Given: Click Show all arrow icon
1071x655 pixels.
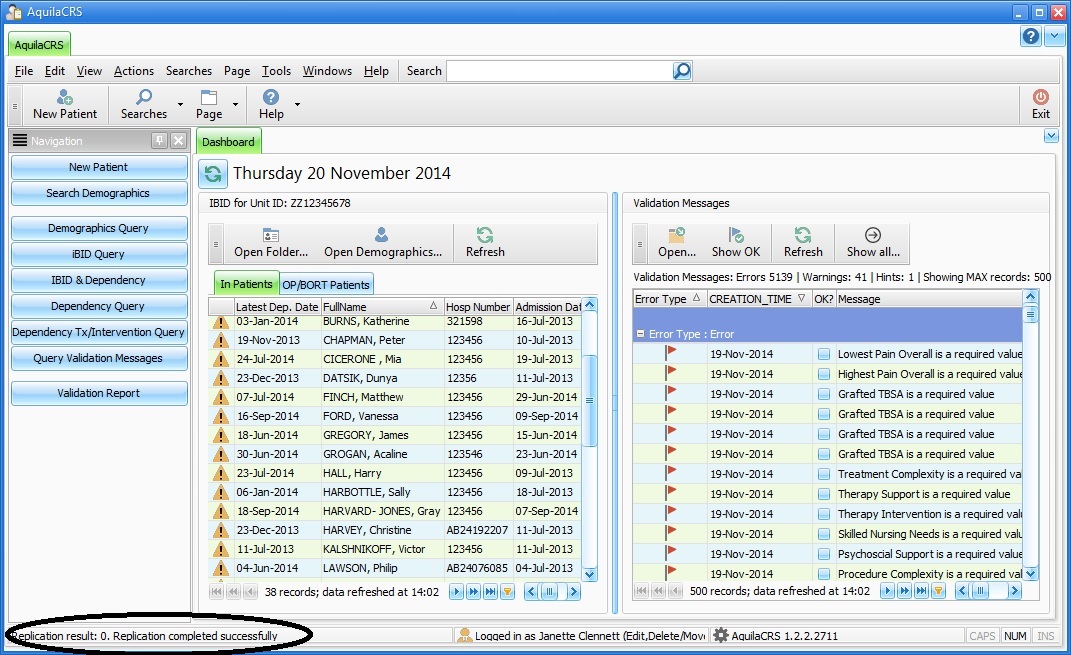Looking at the screenshot, I should click(872, 236).
